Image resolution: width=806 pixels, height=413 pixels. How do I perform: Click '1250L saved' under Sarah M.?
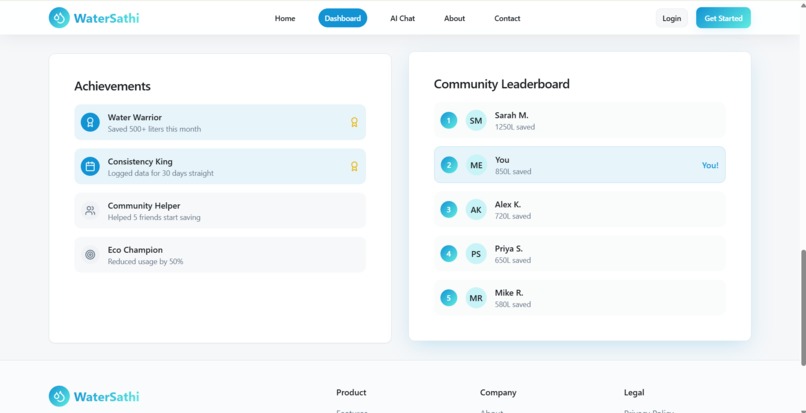[x=515, y=127]
